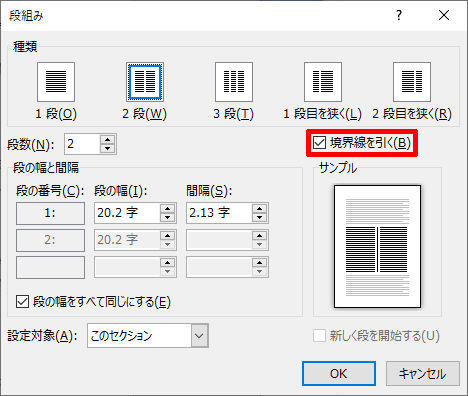Click the 3 段(T) caption text
The width and height of the screenshot is (468, 396).
[233, 114]
